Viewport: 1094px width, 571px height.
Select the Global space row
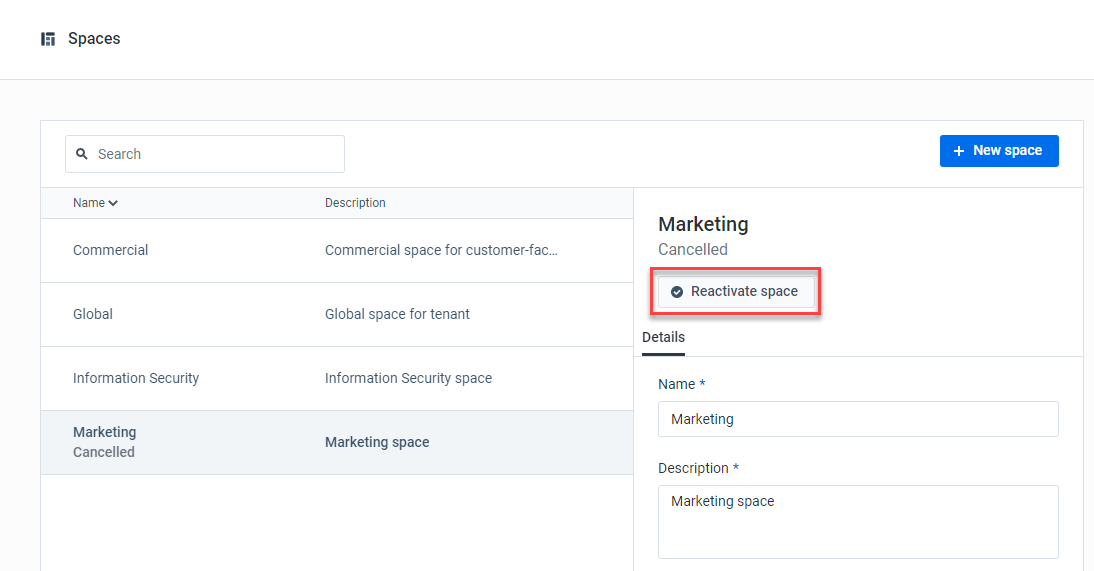(x=337, y=315)
